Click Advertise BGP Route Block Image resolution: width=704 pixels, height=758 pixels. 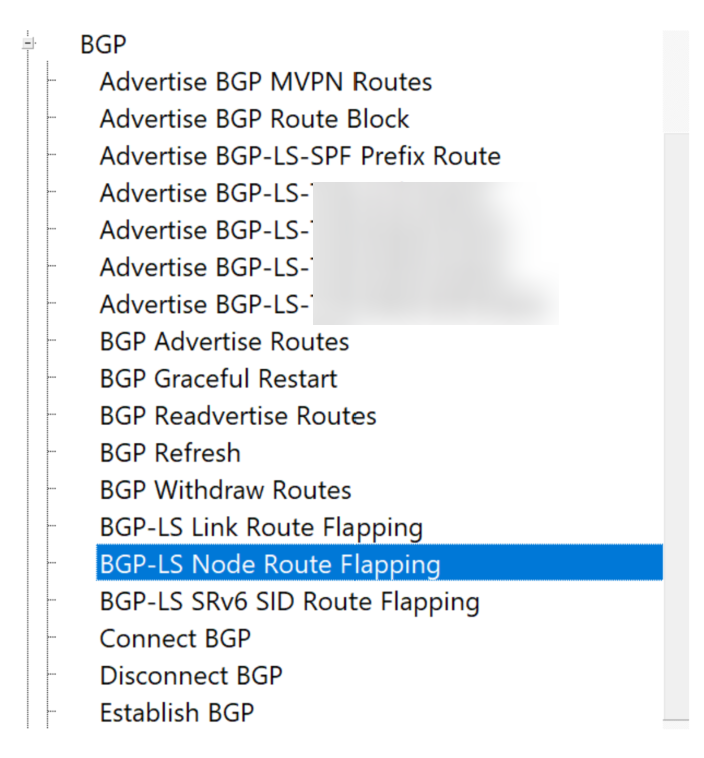click(254, 119)
